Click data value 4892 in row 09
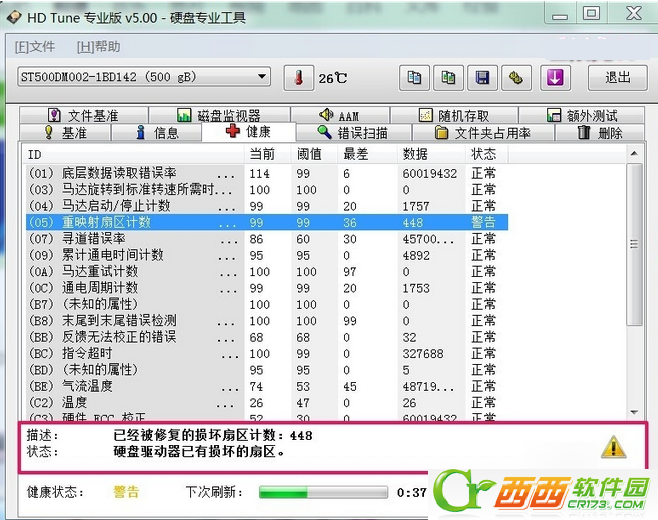This screenshot has height=520, width=658. tap(416, 255)
